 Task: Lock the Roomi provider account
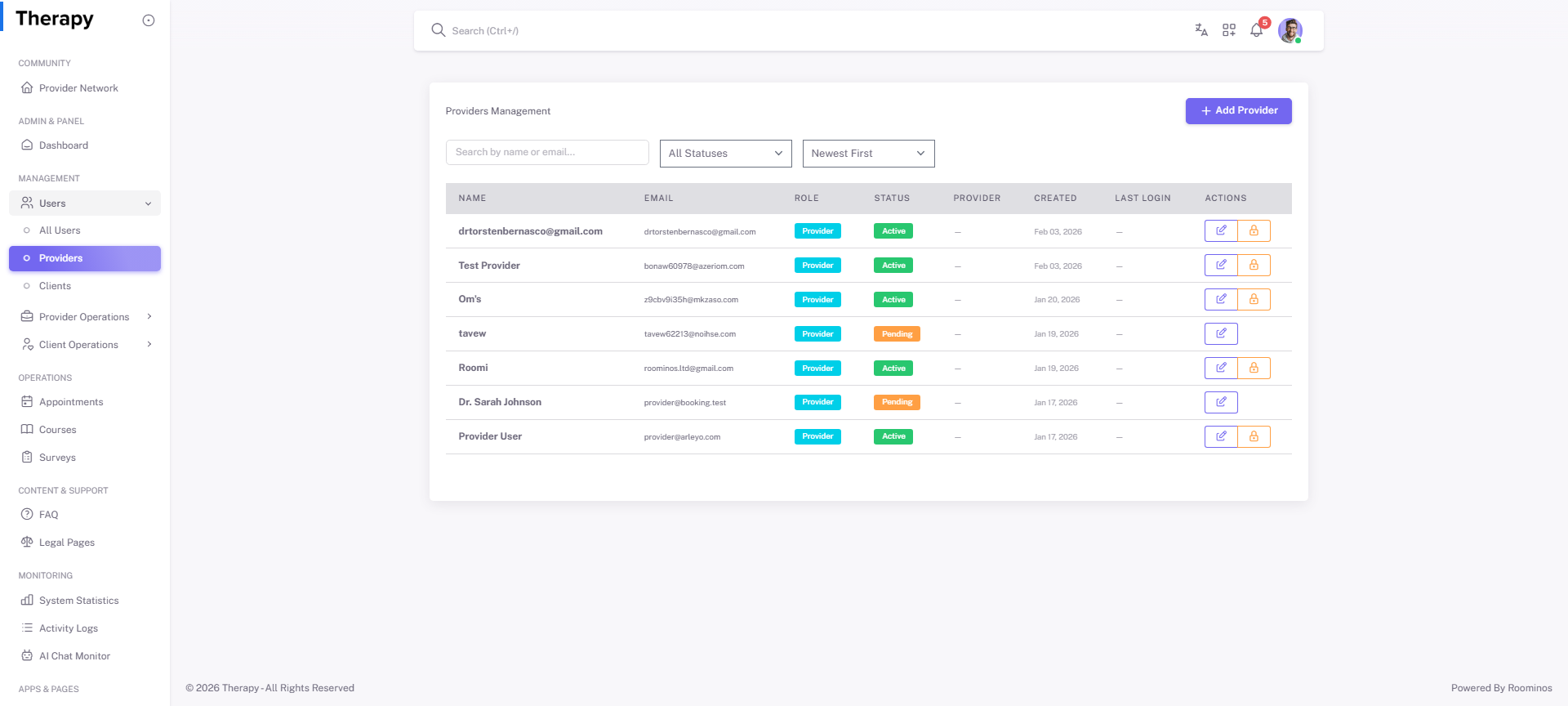[1254, 368]
